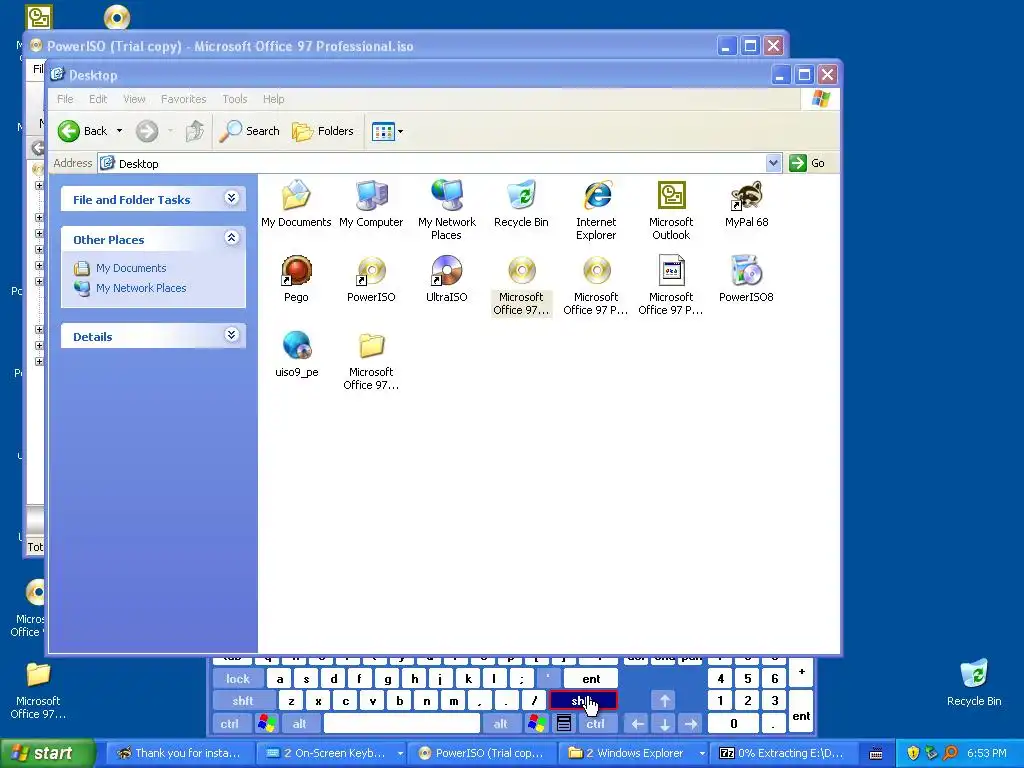Open My Documents link in Other Places
1024x768 pixels.
pos(131,268)
